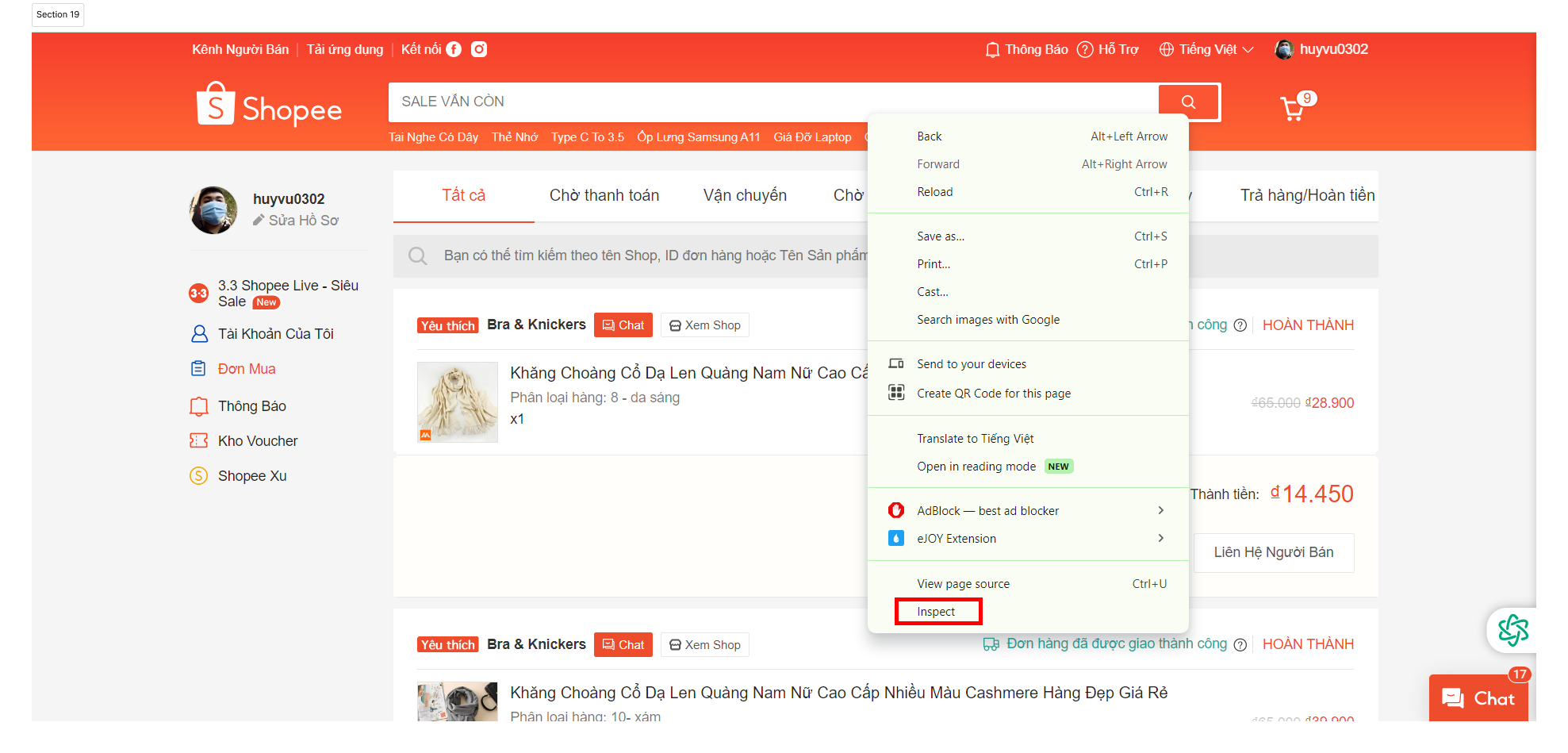Choose Search images with Google
Image resolution: width=1568 pixels, height=753 pixels.
[x=1028, y=320]
